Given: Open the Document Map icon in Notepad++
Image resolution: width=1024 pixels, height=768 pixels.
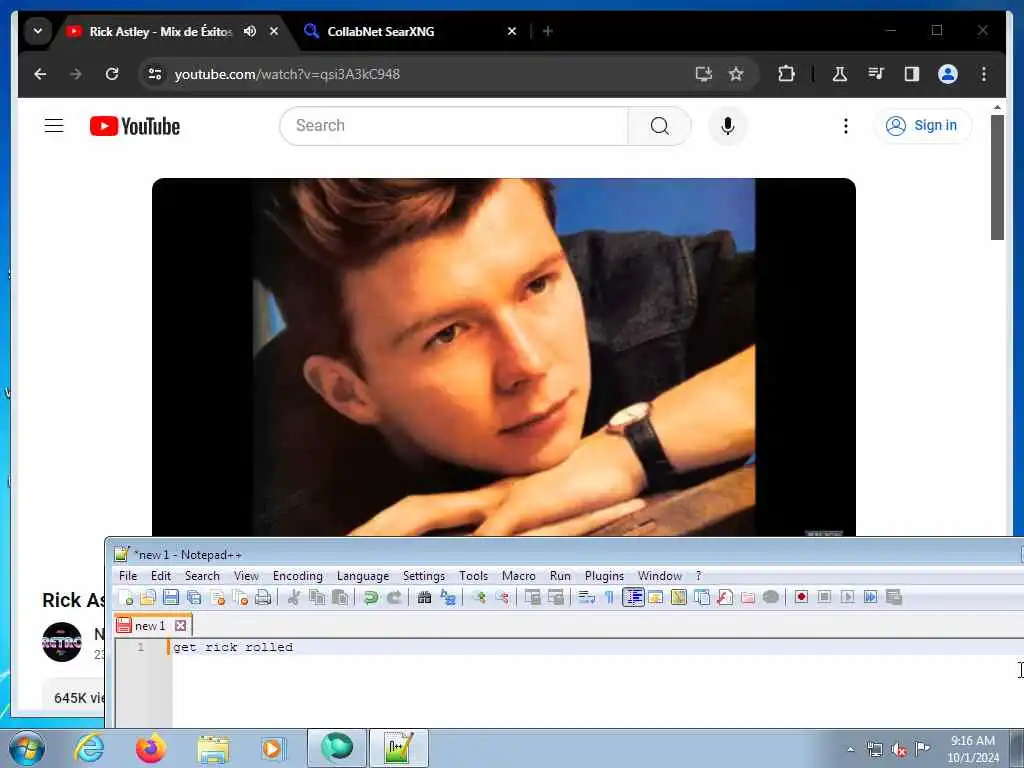Looking at the screenshot, I should point(679,597).
